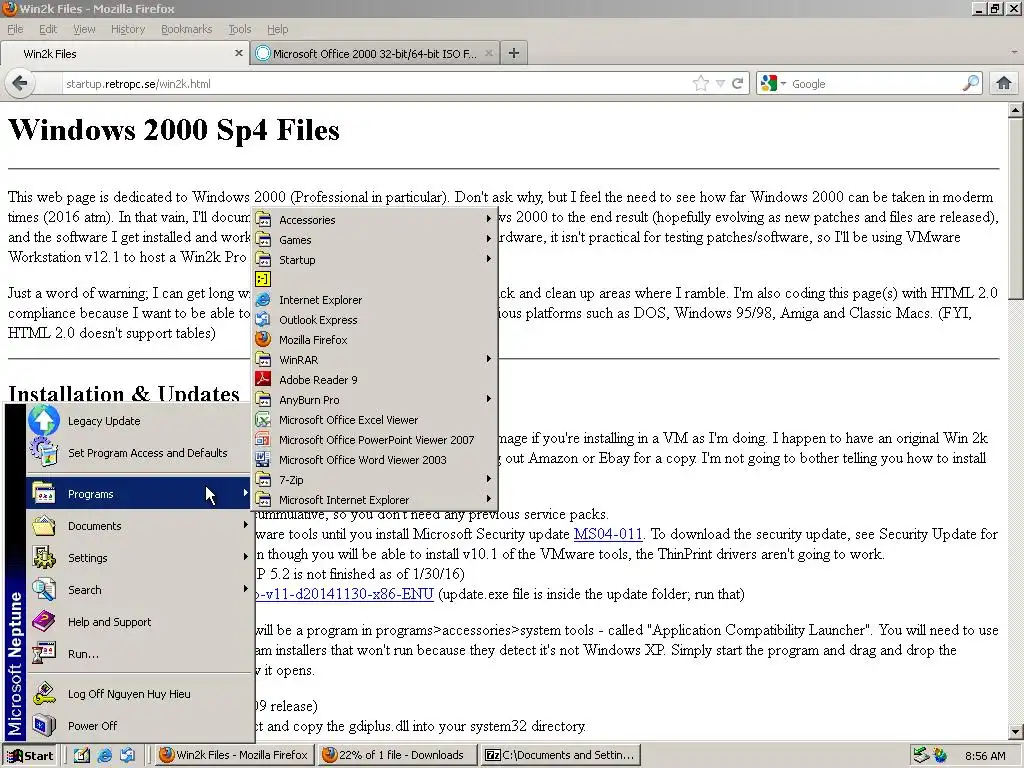Click the Start button
1024x768 pixels.
pos(30,756)
